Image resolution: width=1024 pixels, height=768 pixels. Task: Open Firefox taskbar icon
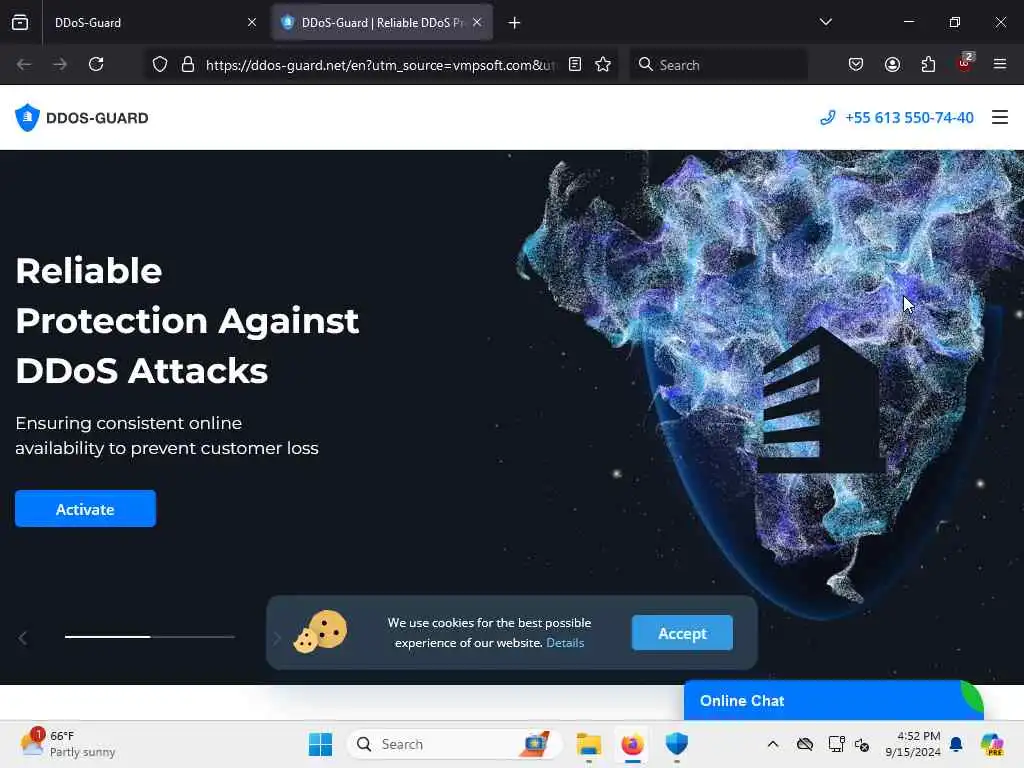click(x=632, y=744)
